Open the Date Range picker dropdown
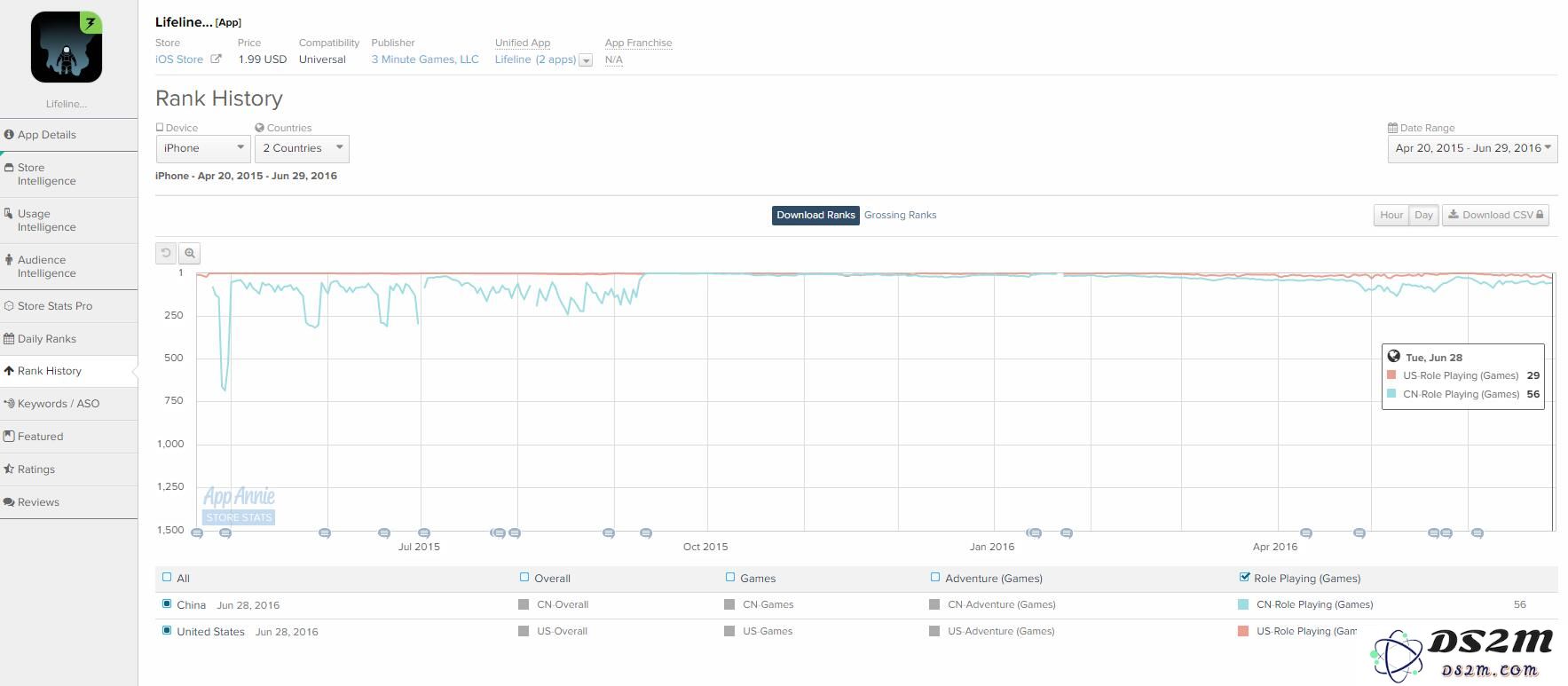Image resolution: width=1568 pixels, height=686 pixels. pos(1472,148)
